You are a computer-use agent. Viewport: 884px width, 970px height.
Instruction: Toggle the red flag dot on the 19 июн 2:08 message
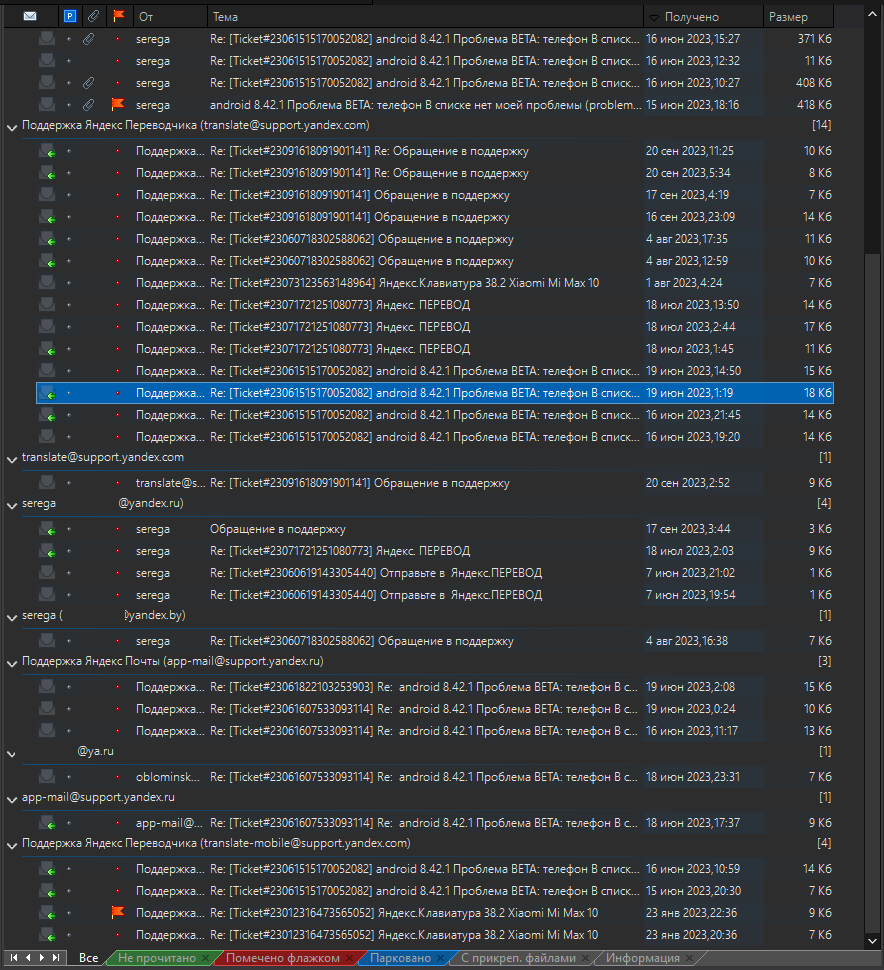[118, 687]
